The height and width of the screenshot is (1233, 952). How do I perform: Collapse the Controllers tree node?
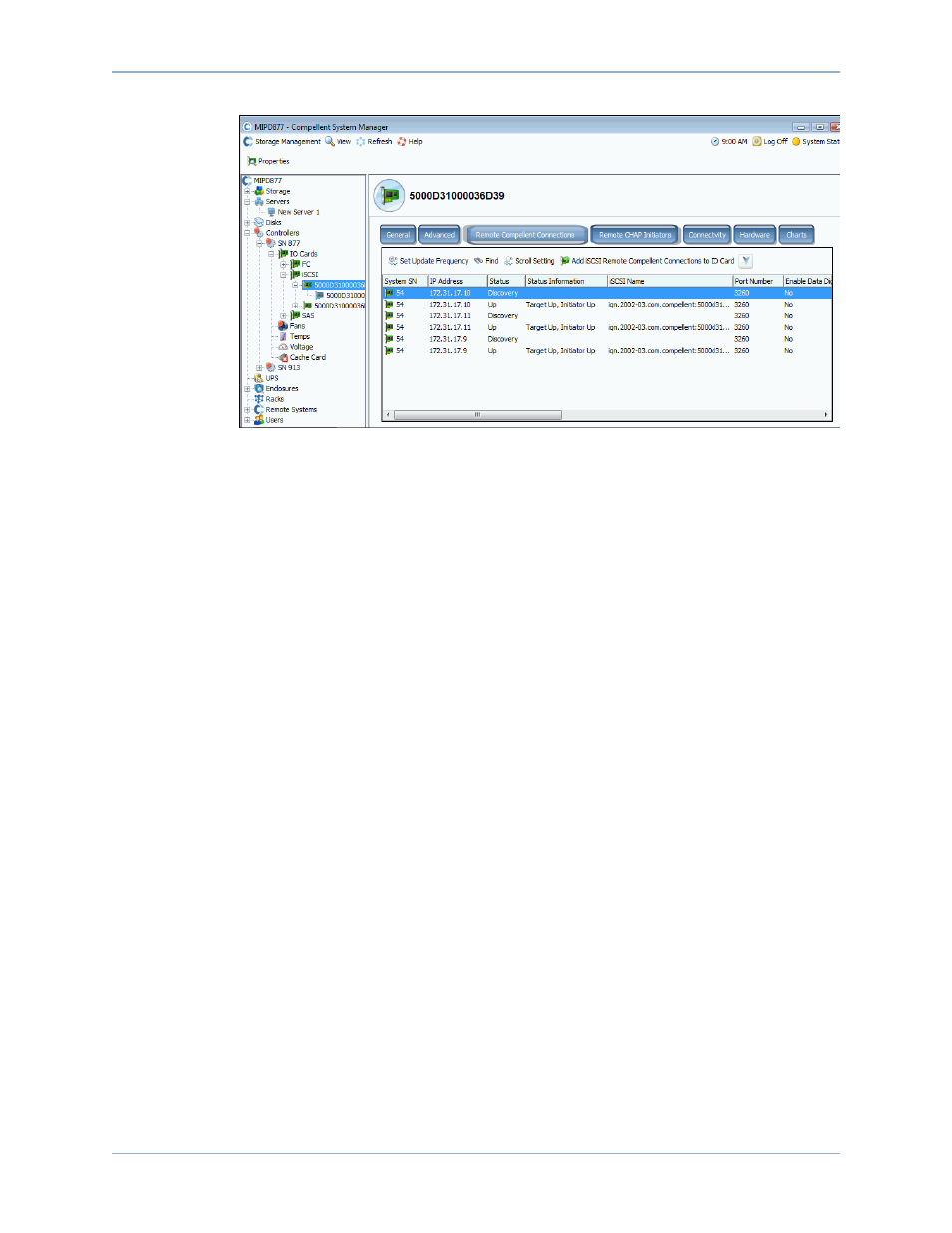tap(248, 233)
